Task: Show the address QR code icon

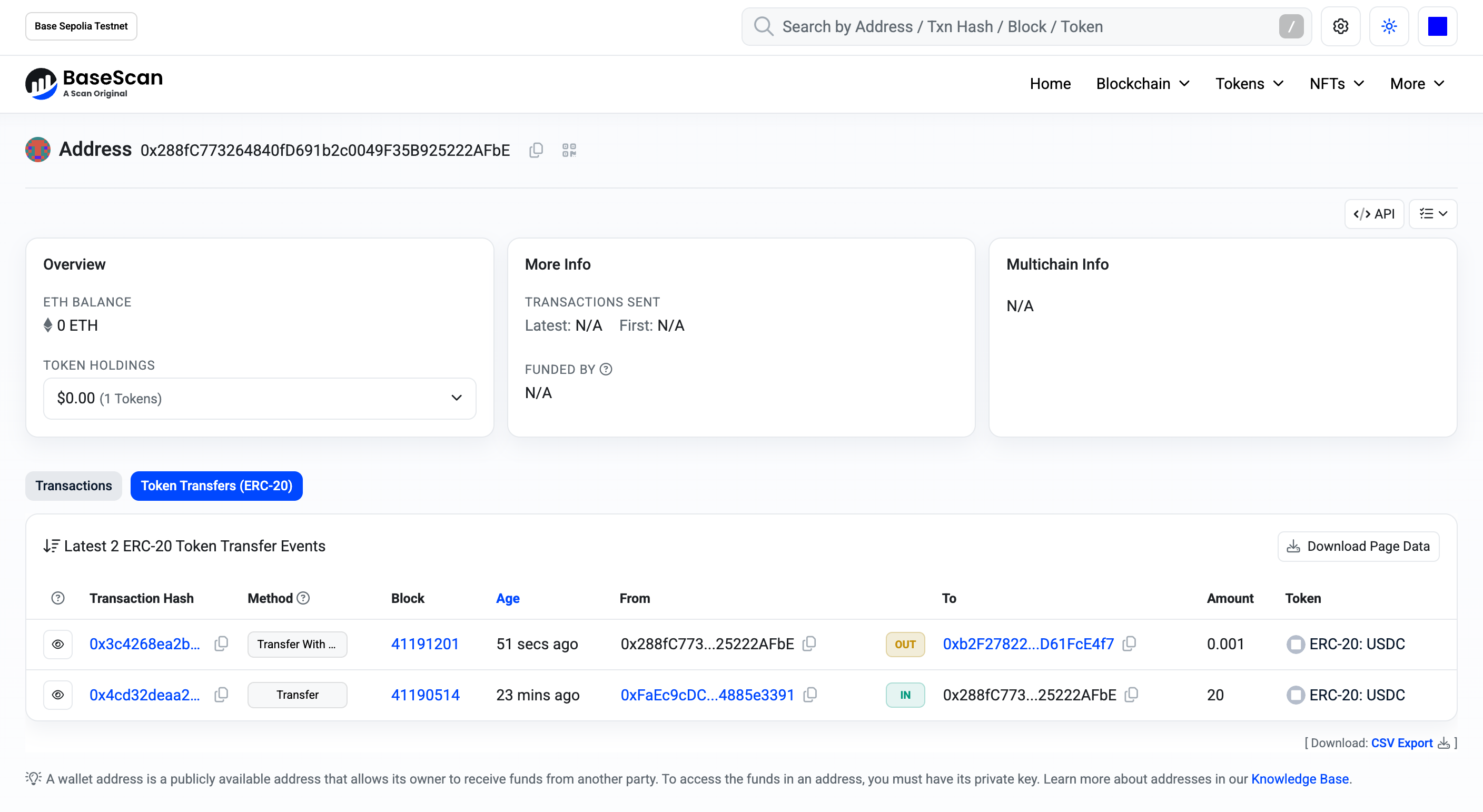Action: [x=569, y=150]
